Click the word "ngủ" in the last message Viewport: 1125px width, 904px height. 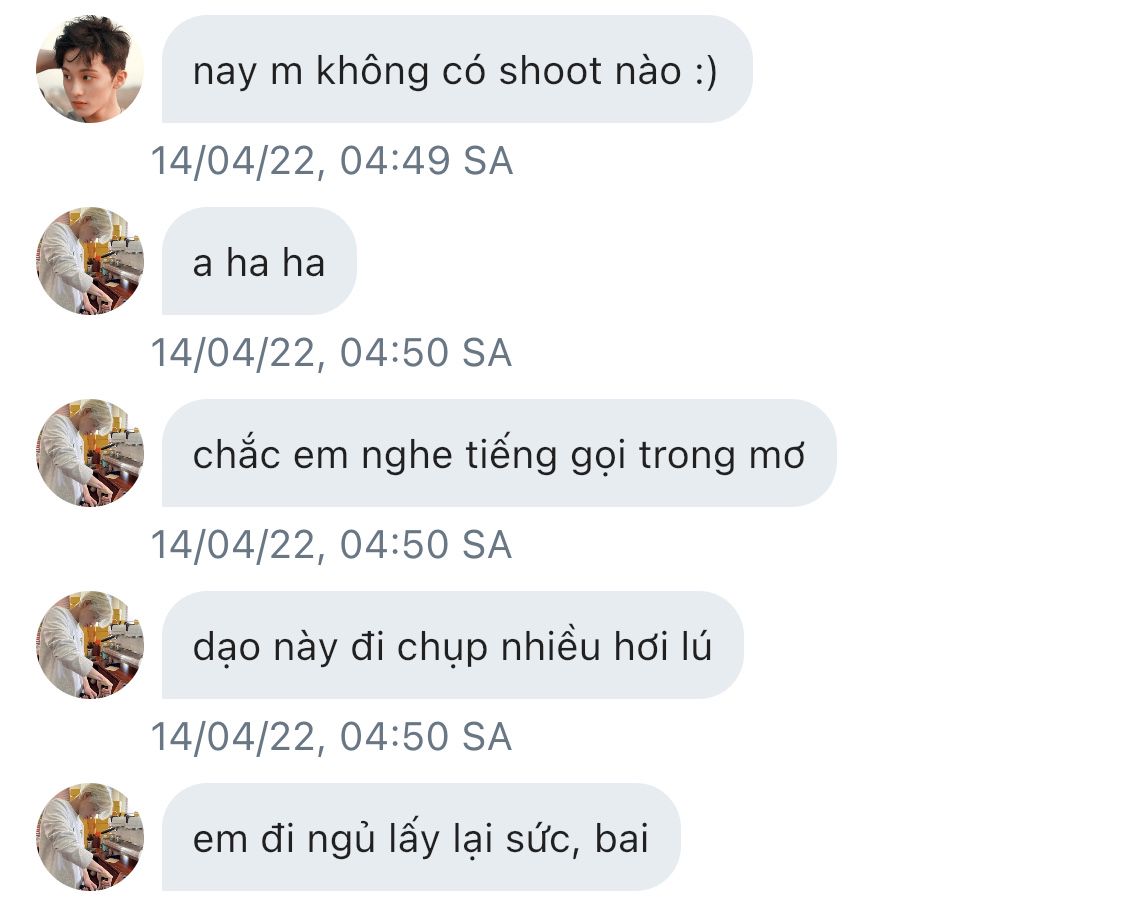(341, 839)
